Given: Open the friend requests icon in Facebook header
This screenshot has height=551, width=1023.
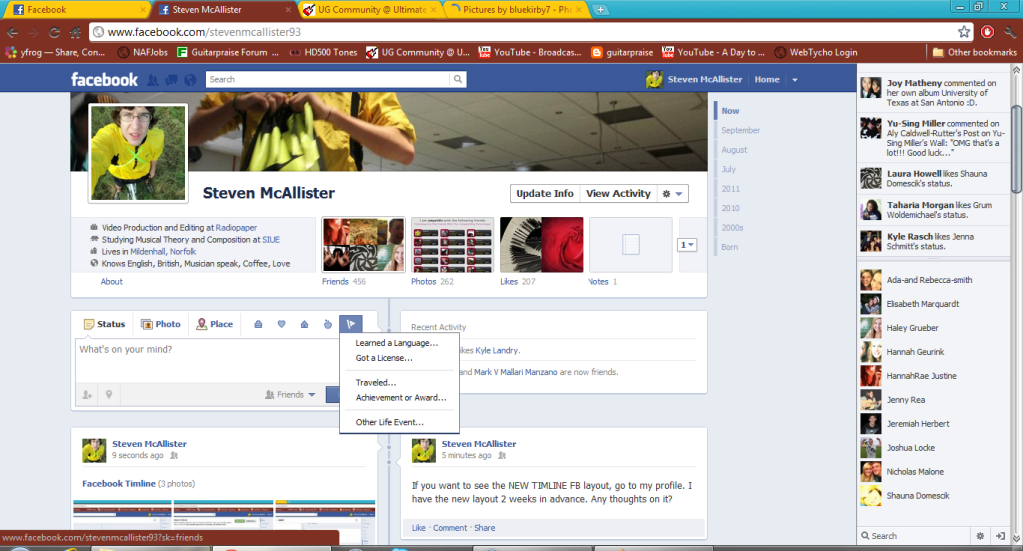Looking at the screenshot, I should click(153, 80).
